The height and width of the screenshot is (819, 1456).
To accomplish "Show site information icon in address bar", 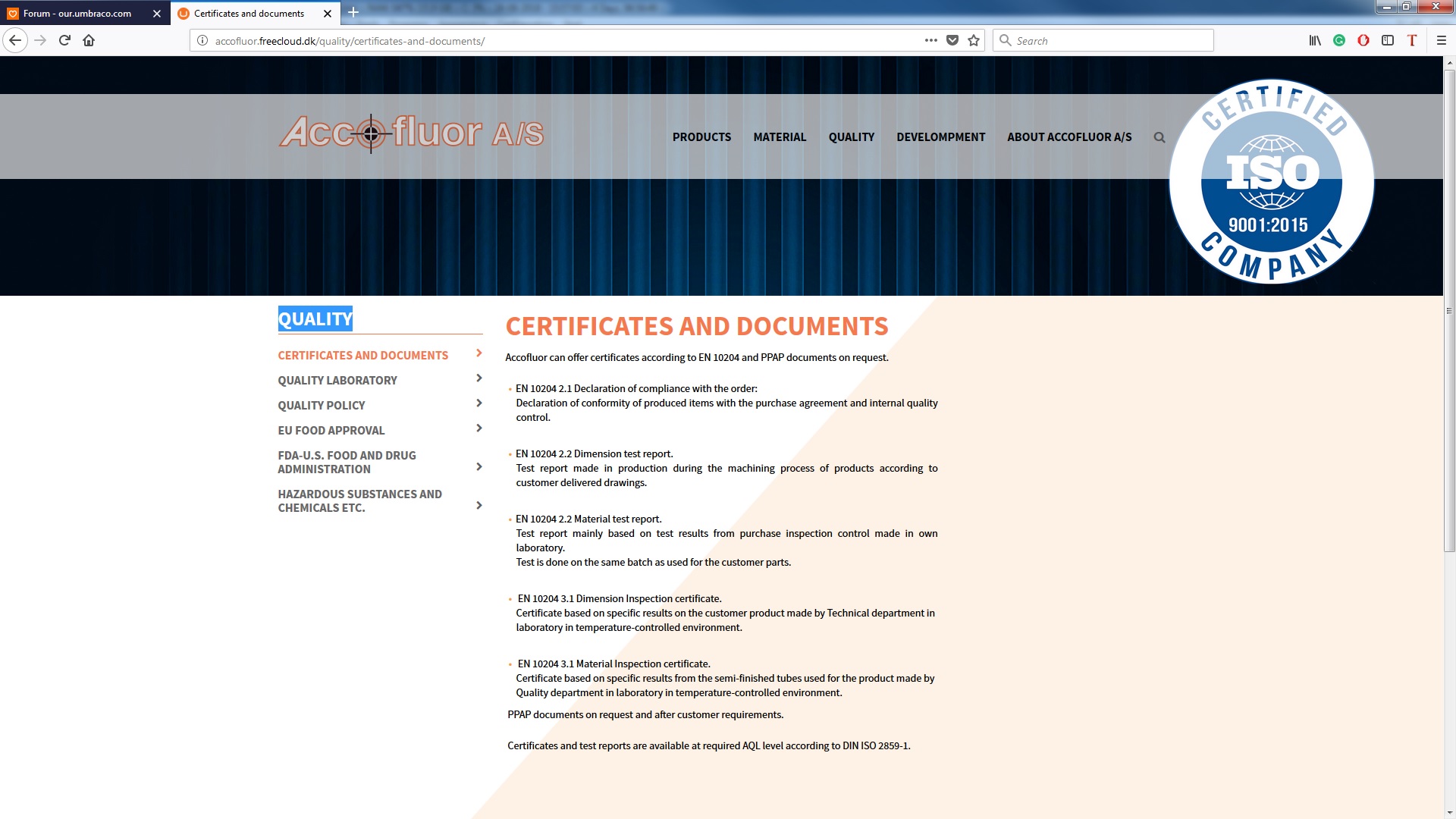I will [202, 41].
